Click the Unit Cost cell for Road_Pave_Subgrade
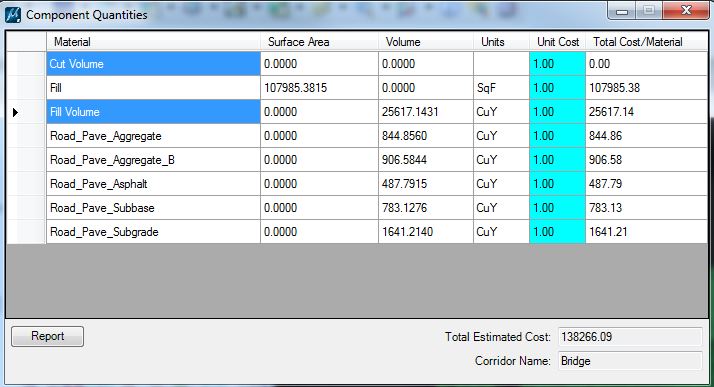This screenshot has width=714, height=387. click(557, 232)
